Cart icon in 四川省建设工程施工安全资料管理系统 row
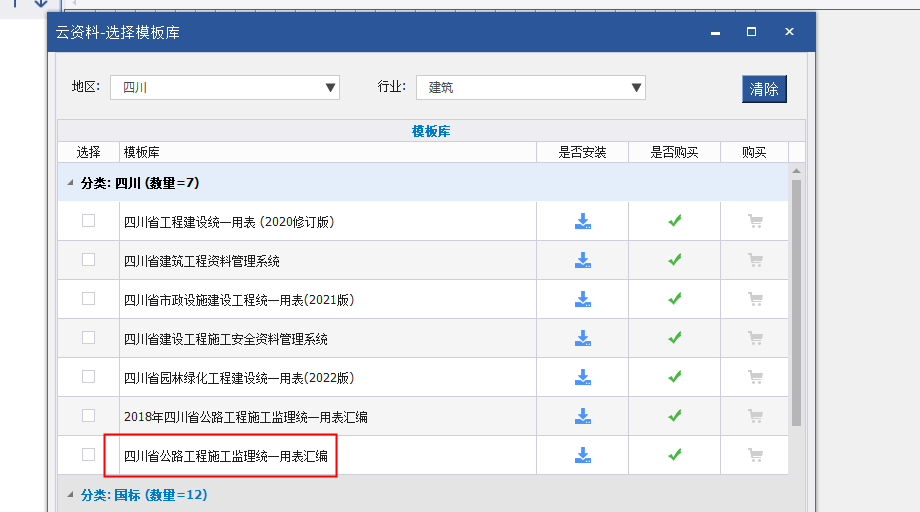The image size is (920, 512). click(x=755, y=338)
